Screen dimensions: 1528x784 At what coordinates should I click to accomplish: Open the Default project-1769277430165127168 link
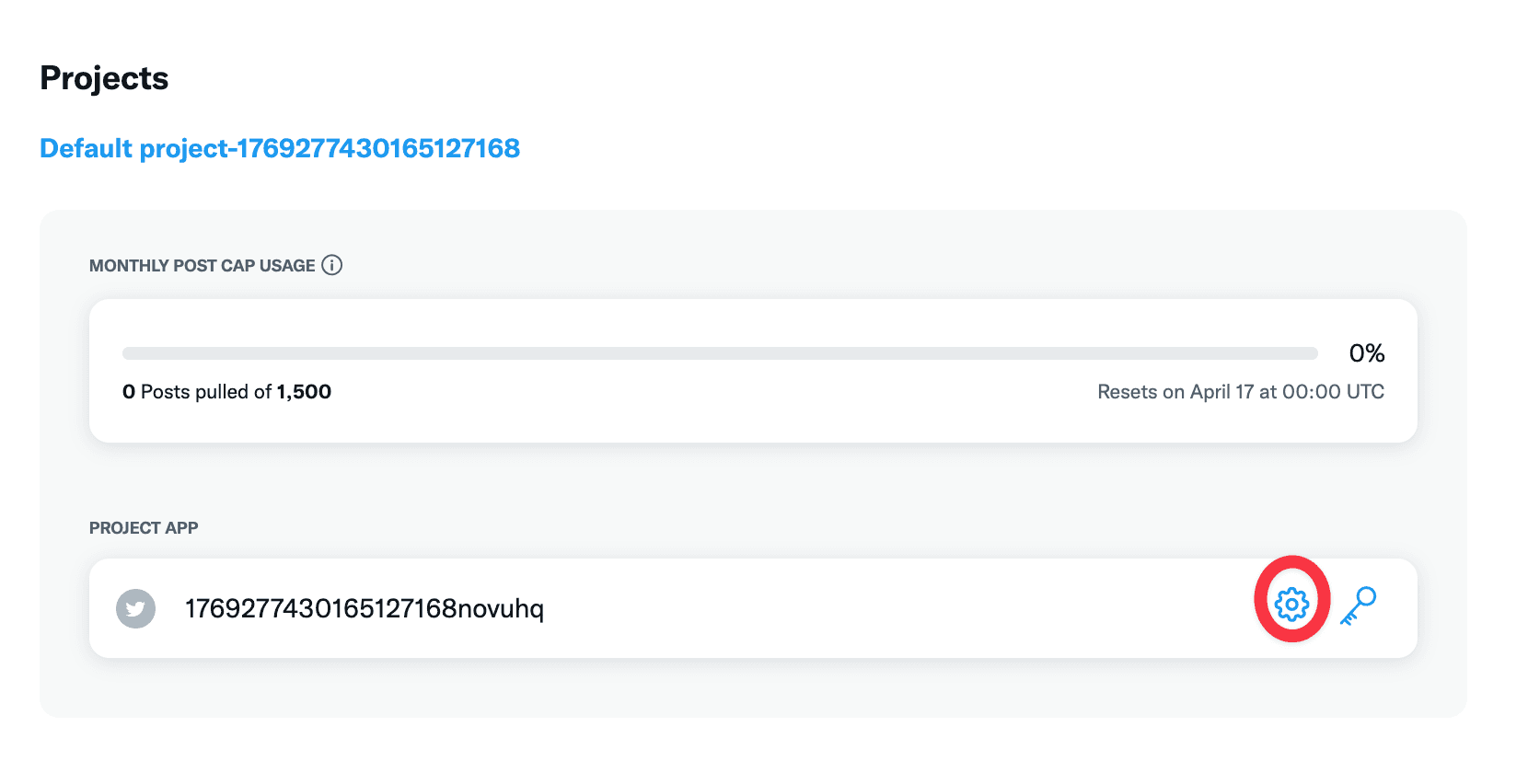pos(280,148)
